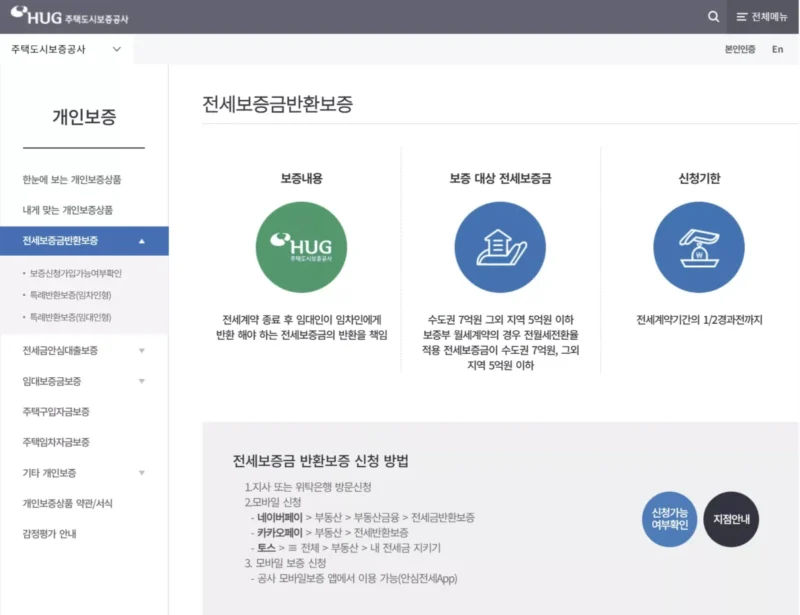800x615 pixels.
Task: Click the black 지점안내 circle
Action: pos(731,519)
